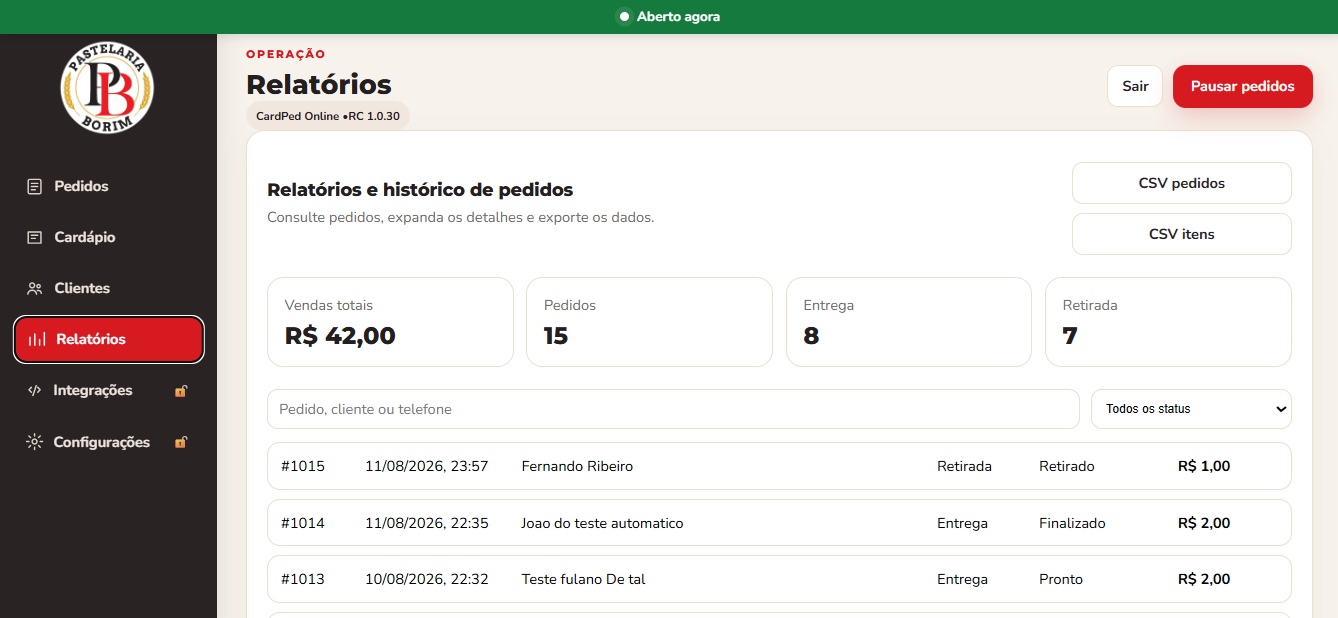Click the Entrega type in order #1014 row
The image size is (1338, 618).
click(x=962, y=523)
